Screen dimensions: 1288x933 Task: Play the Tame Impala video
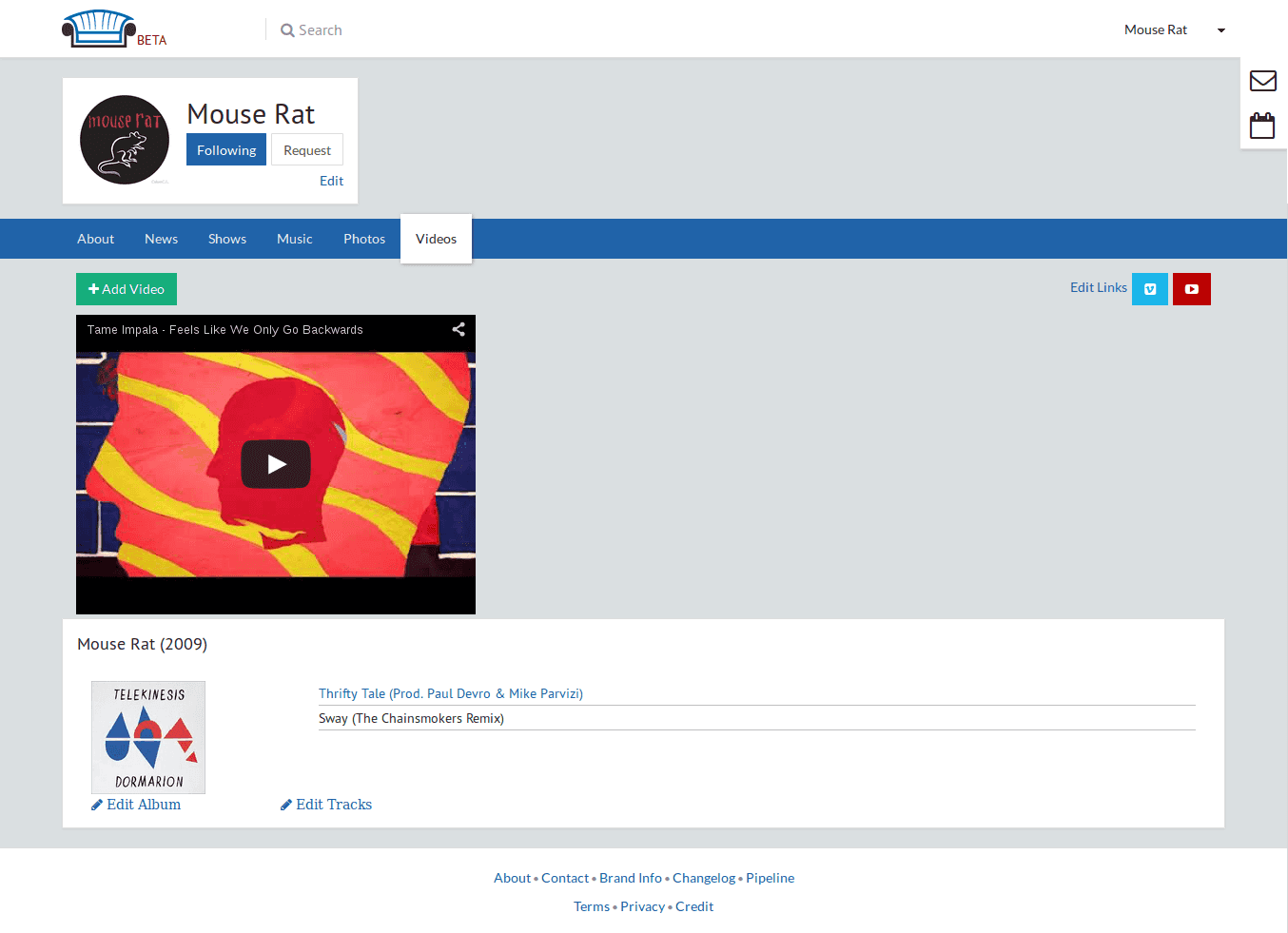point(276,464)
